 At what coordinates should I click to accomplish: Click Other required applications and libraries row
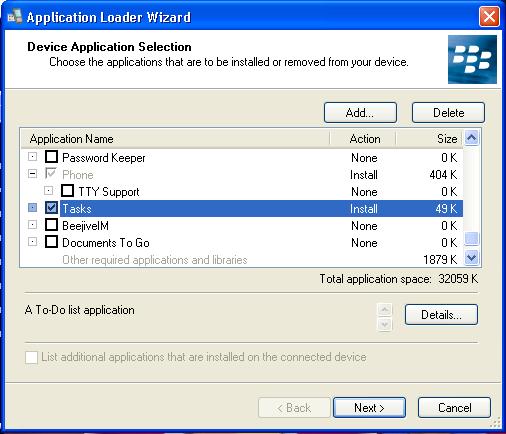(x=155, y=260)
